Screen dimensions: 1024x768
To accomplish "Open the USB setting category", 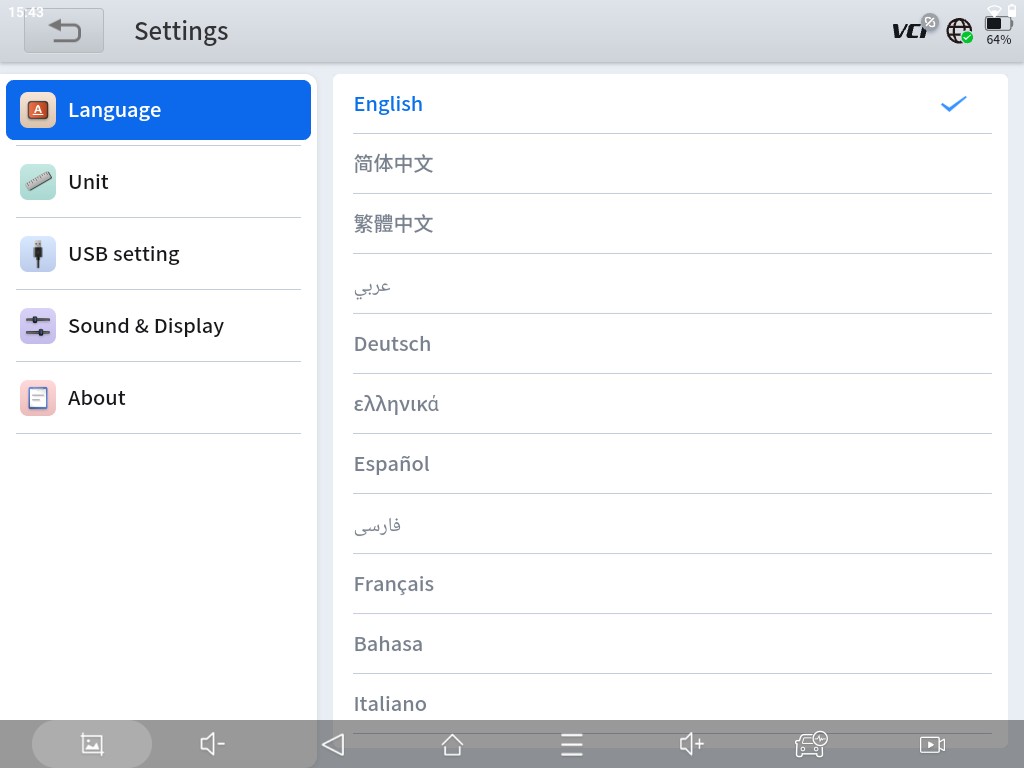I will coord(158,254).
